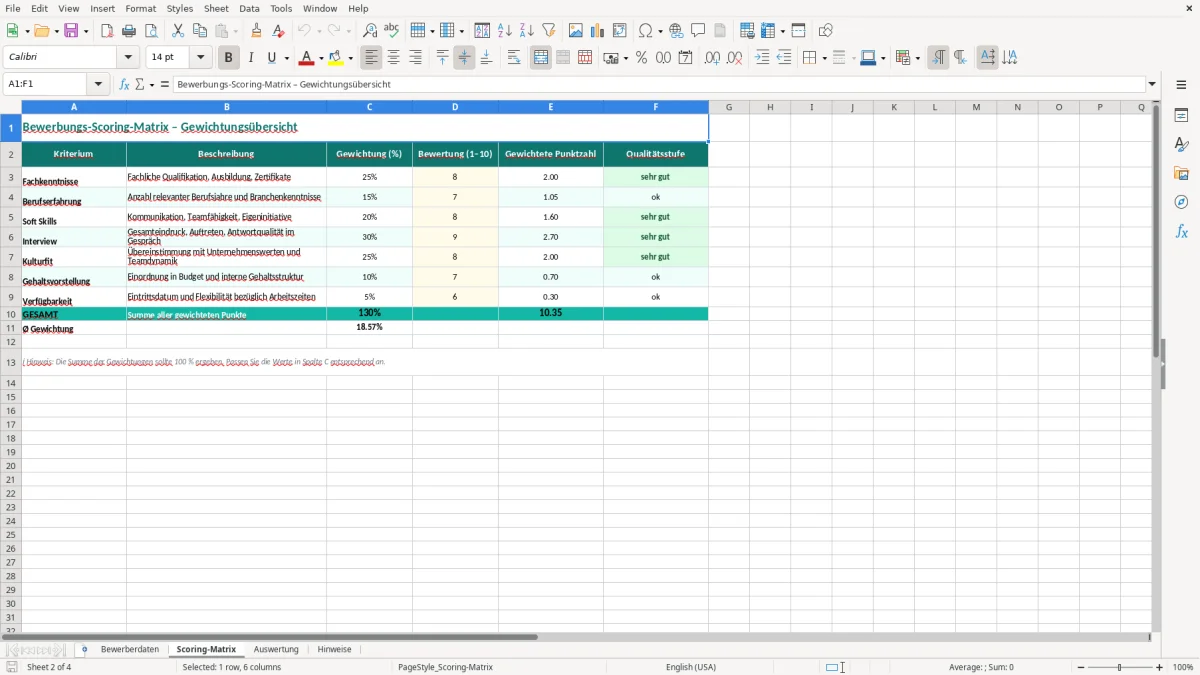The image size is (1200, 675).
Task: Click the Format as Percent icon
Action: click(641, 58)
